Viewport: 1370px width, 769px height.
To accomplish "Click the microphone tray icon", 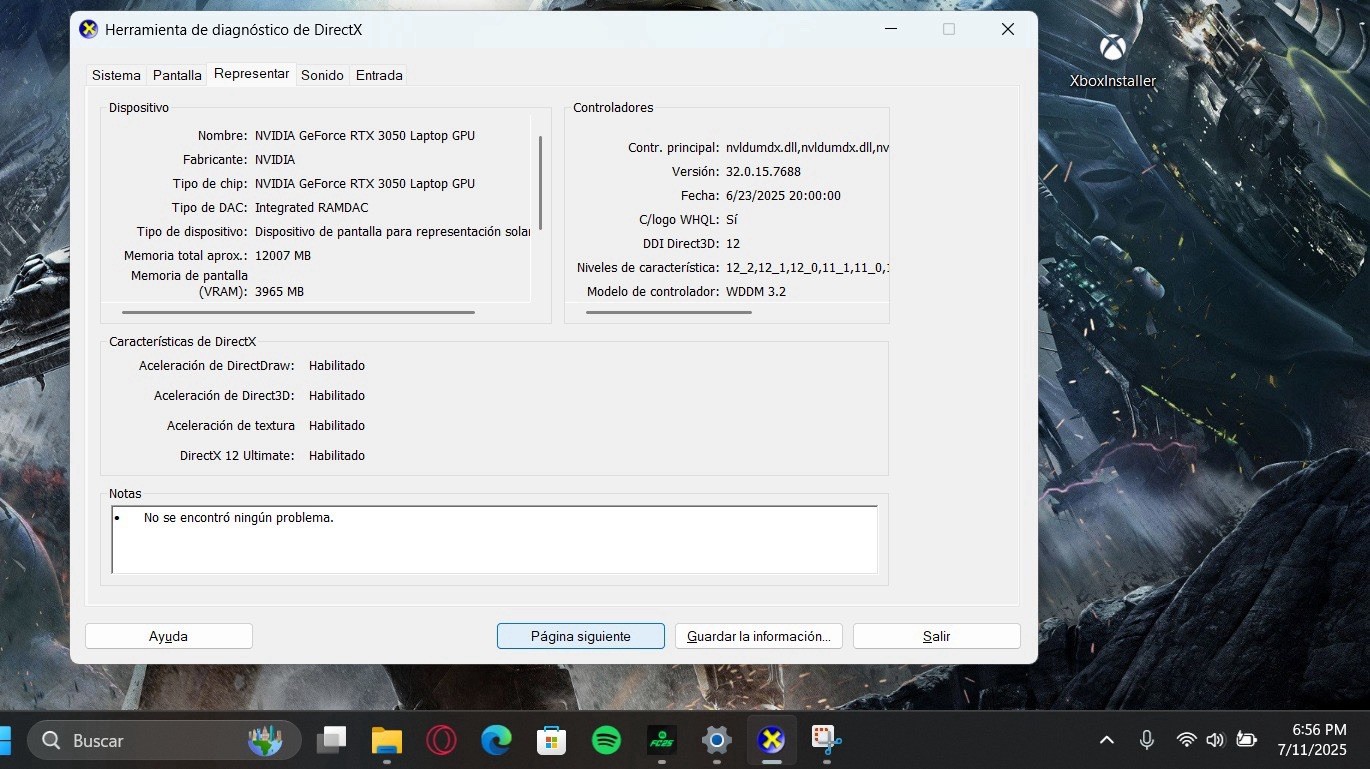I will pyautogui.click(x=1147, y=740).
